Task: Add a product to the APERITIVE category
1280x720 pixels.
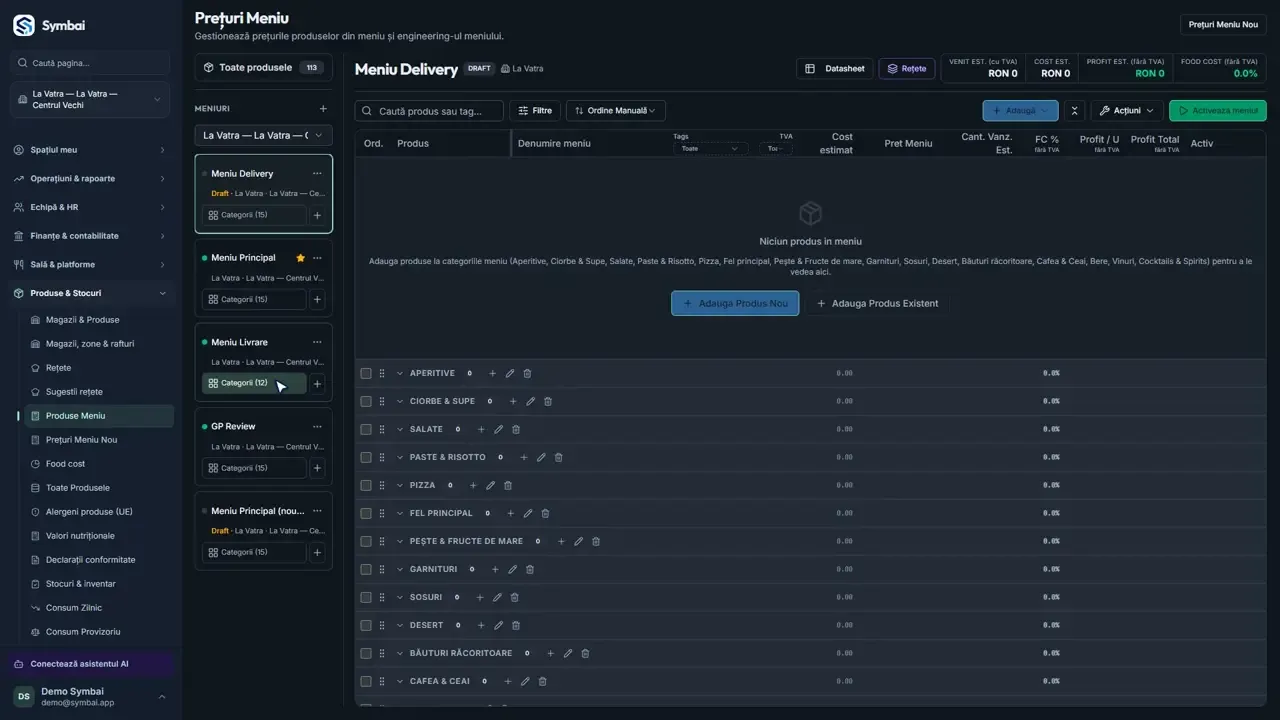Action: (x=492, y=374)
